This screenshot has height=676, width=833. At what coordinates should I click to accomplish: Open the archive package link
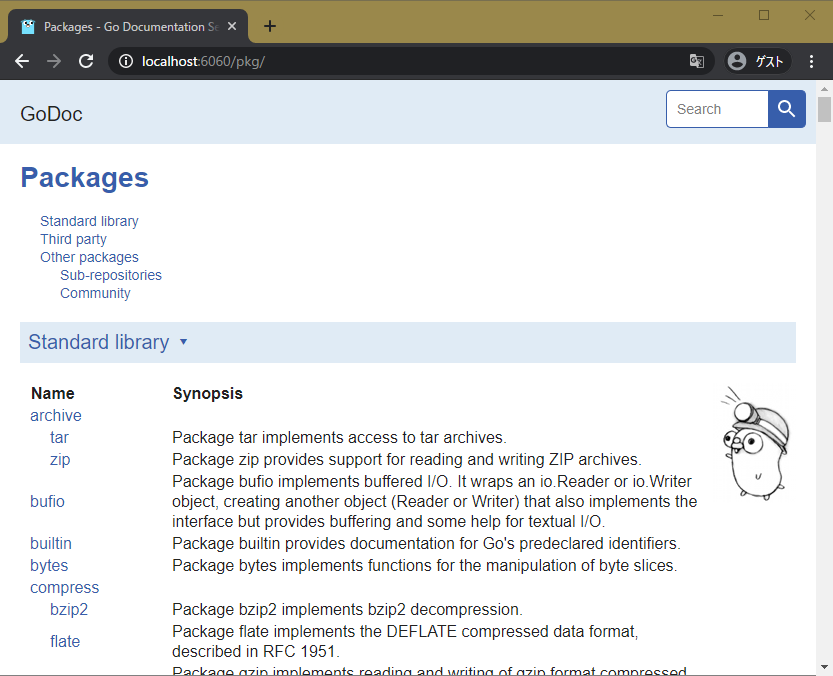[x=56, y=415]
